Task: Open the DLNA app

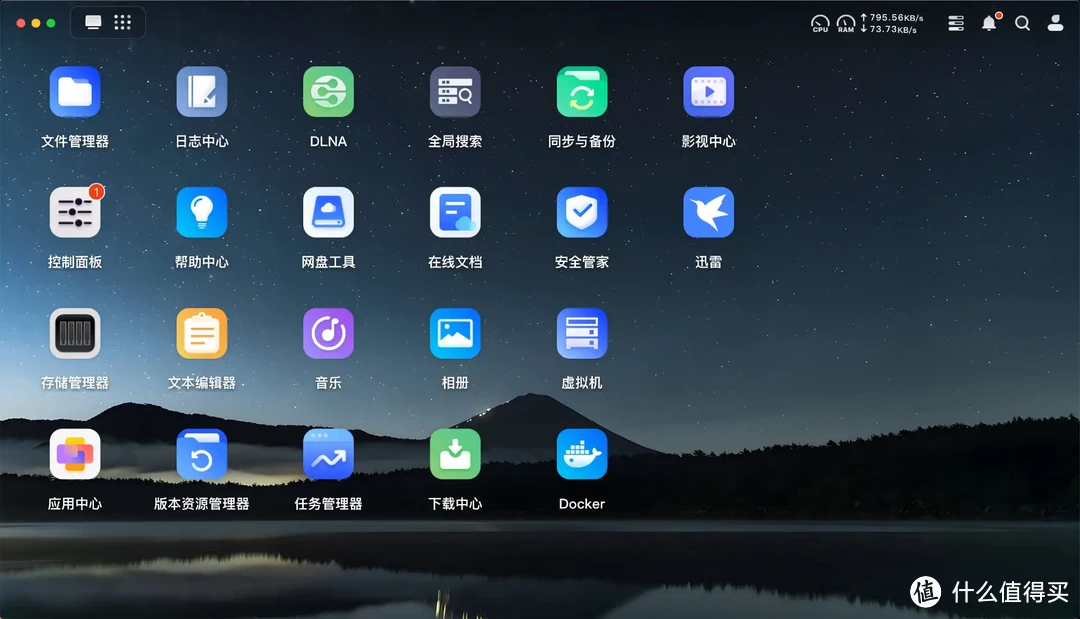Action: [x=328, y=92]
